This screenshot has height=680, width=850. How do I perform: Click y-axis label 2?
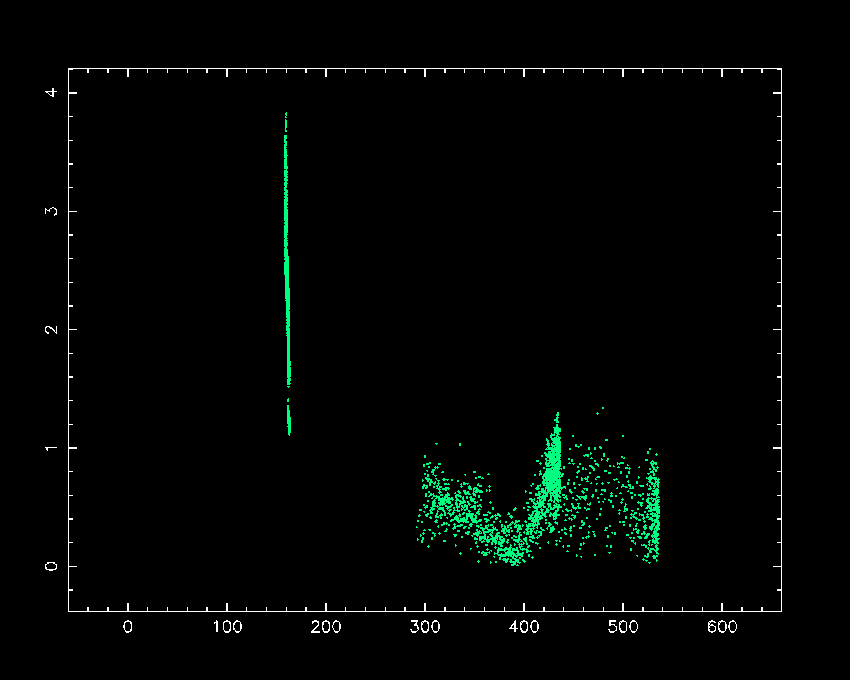coord(51,329)
